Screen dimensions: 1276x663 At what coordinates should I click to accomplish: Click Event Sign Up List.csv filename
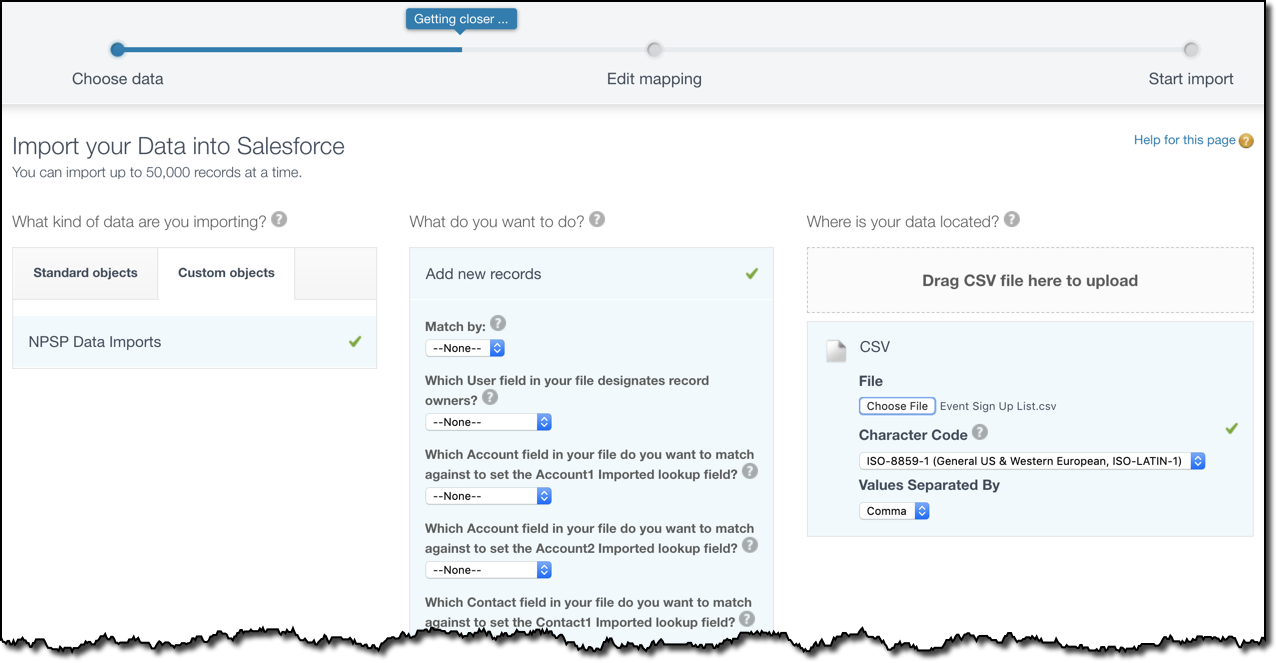point(998,406)
